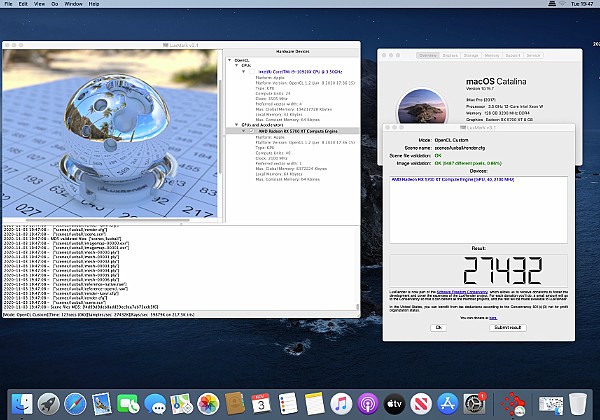This screenshot has width=600, height=420.
Task: Open System Preferences from the Dock
Action: [476, 403]
